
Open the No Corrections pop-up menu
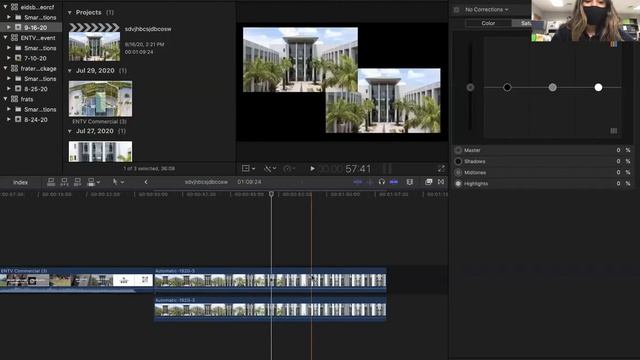point(487,9)
